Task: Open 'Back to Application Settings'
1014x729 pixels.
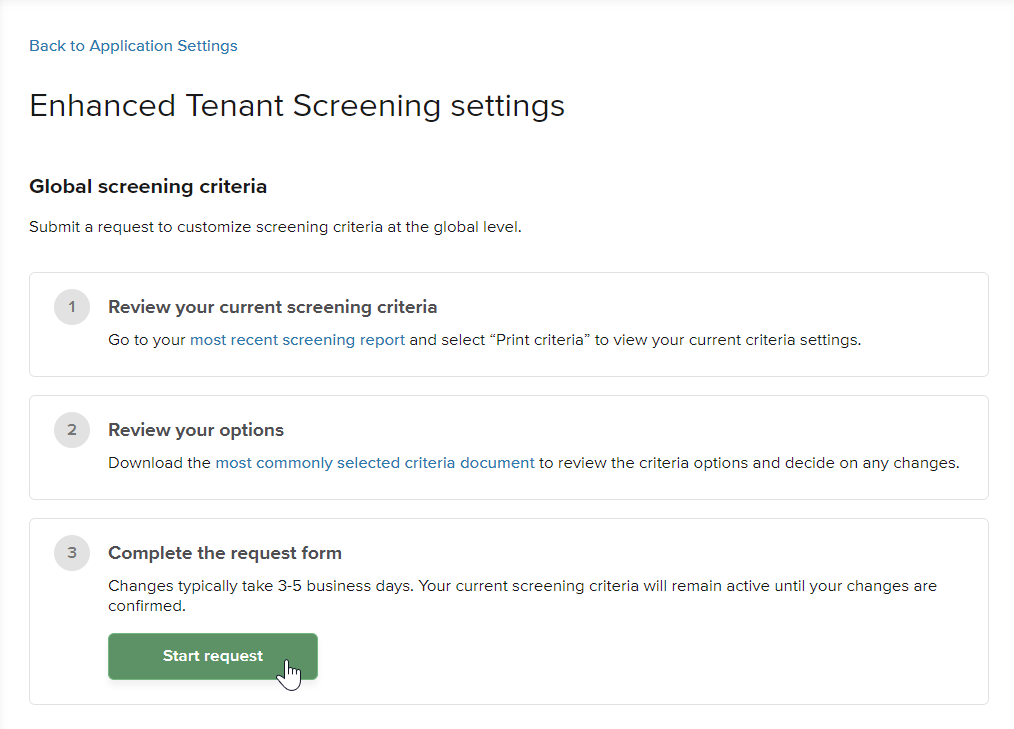Action: coord(133,45)
